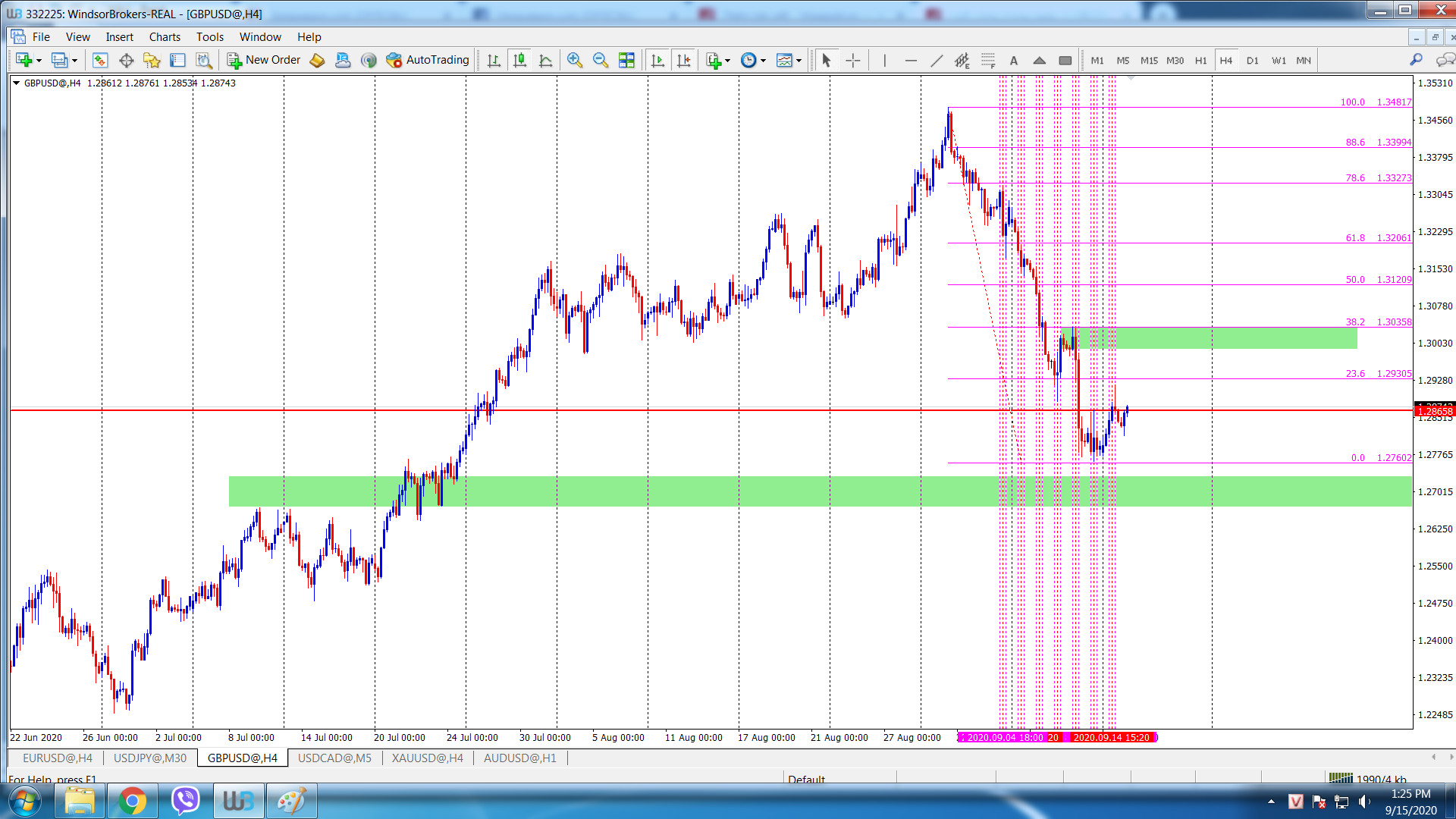Expand the New Chart dropdown arrow
The width and height of the screenshot is (1456, 819).
[39, 61]
